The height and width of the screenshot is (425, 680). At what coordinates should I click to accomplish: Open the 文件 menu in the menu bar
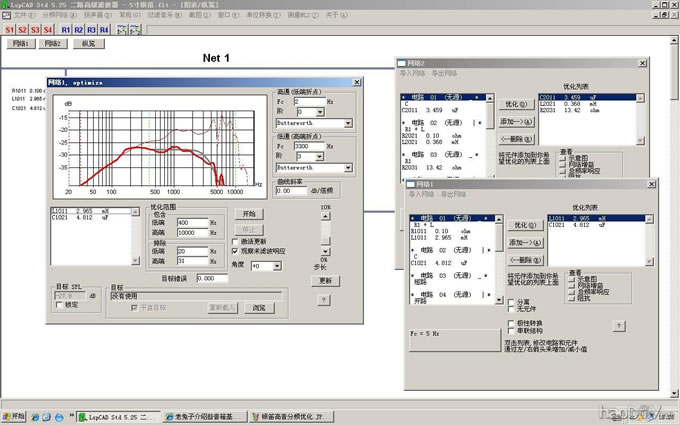pos(24,16)
